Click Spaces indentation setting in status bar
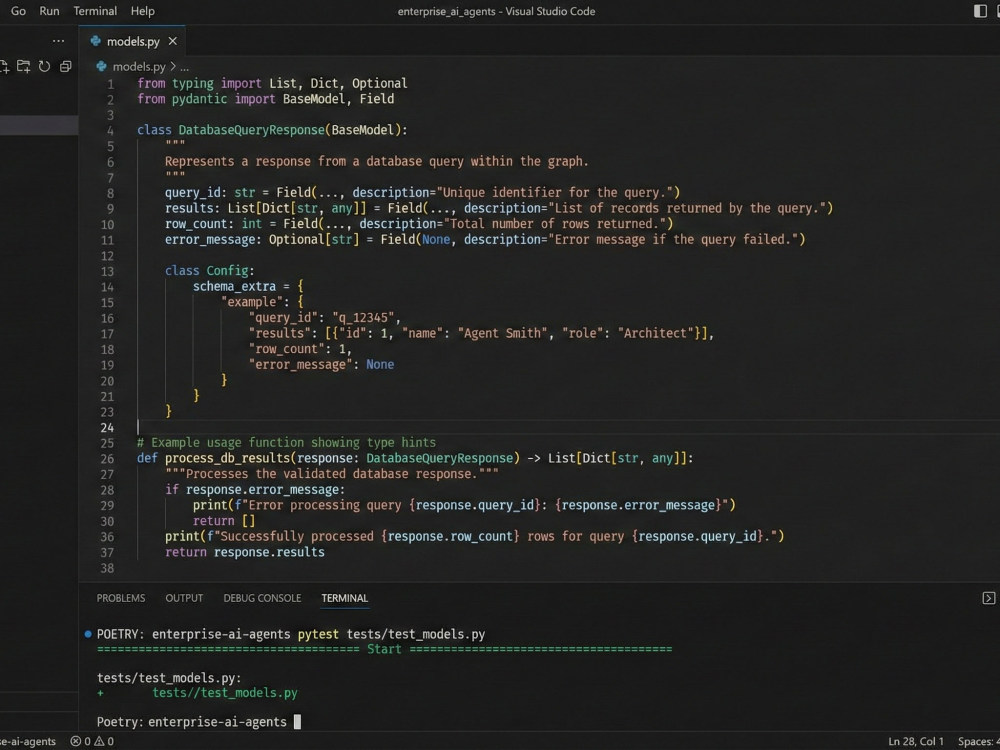Viewport: 1000px width, 750px height. (978, 741)
